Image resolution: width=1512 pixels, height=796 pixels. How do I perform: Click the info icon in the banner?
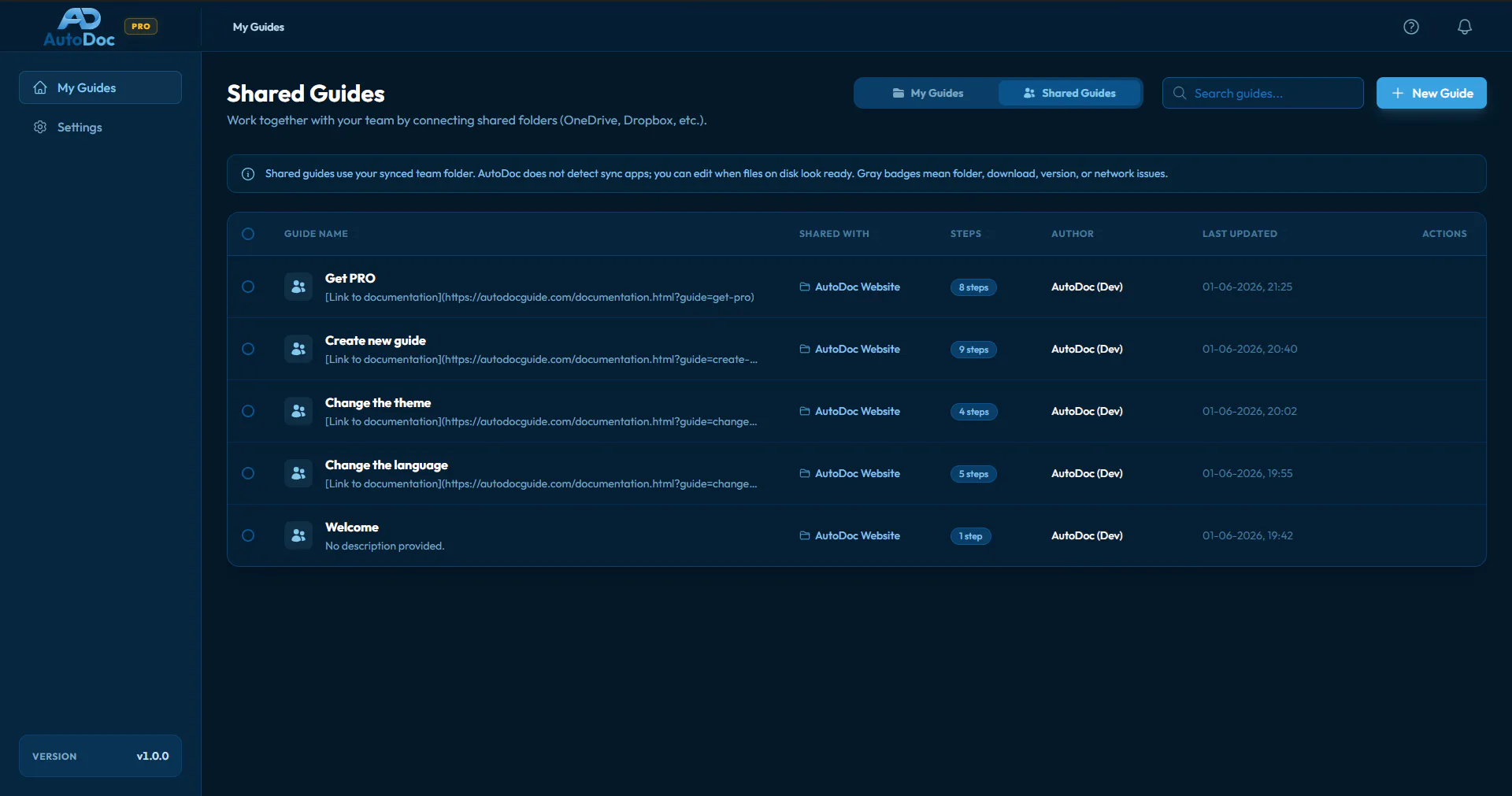click(248, 174)
